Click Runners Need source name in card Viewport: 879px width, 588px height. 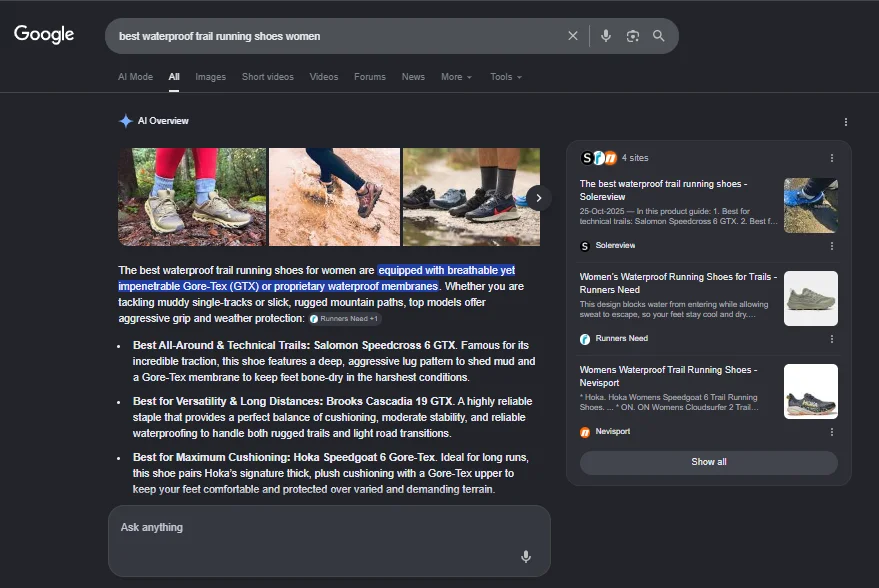pyautogui.click(x=622, y=339)
